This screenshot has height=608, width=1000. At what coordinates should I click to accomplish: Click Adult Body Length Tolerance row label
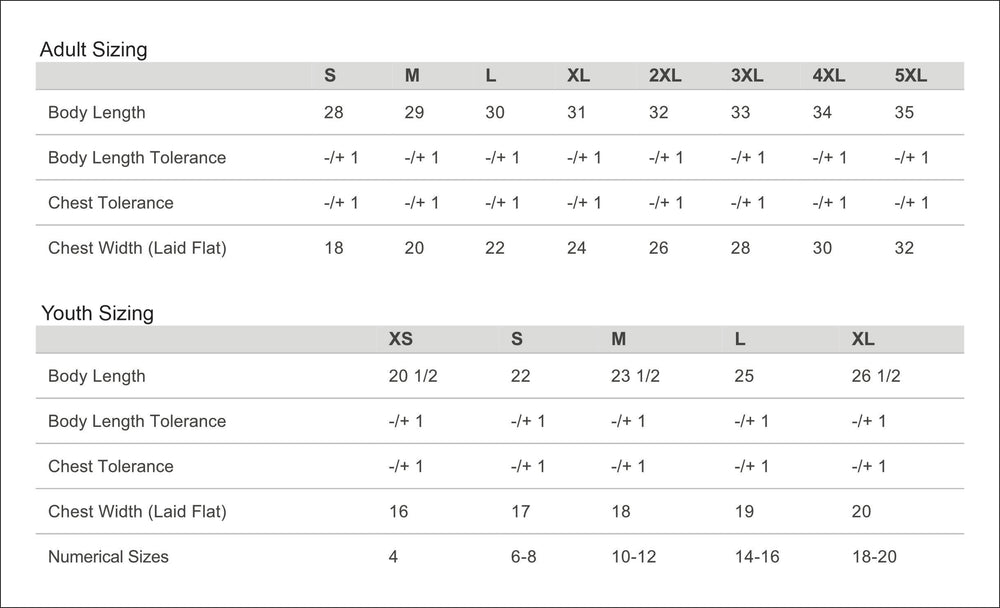[137, 157]
